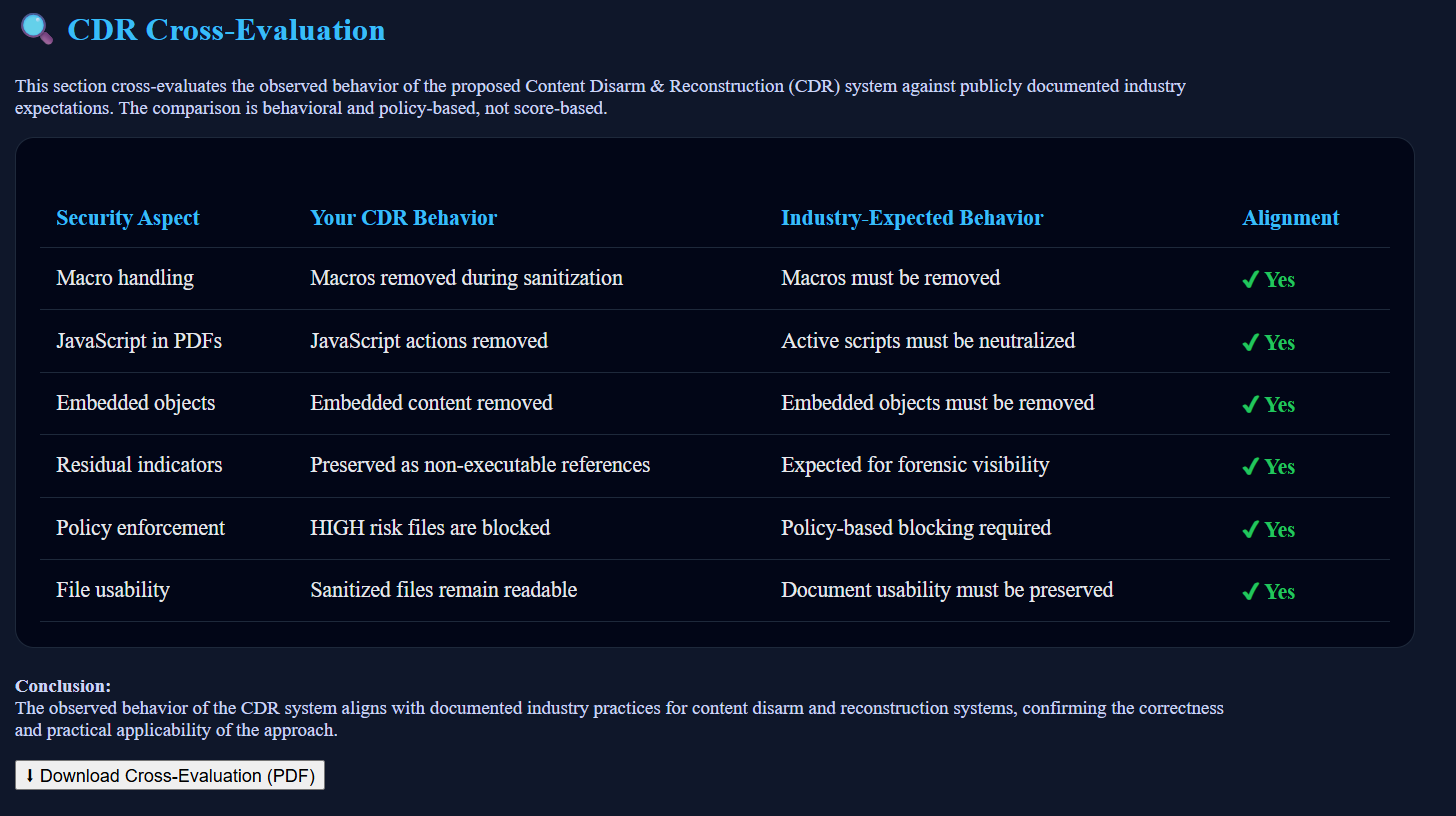This screenshot has width=1456, height=816.
Task: Click the magnifying glass icon beside title
Action: pyautogui.click(x=37, y=29)
